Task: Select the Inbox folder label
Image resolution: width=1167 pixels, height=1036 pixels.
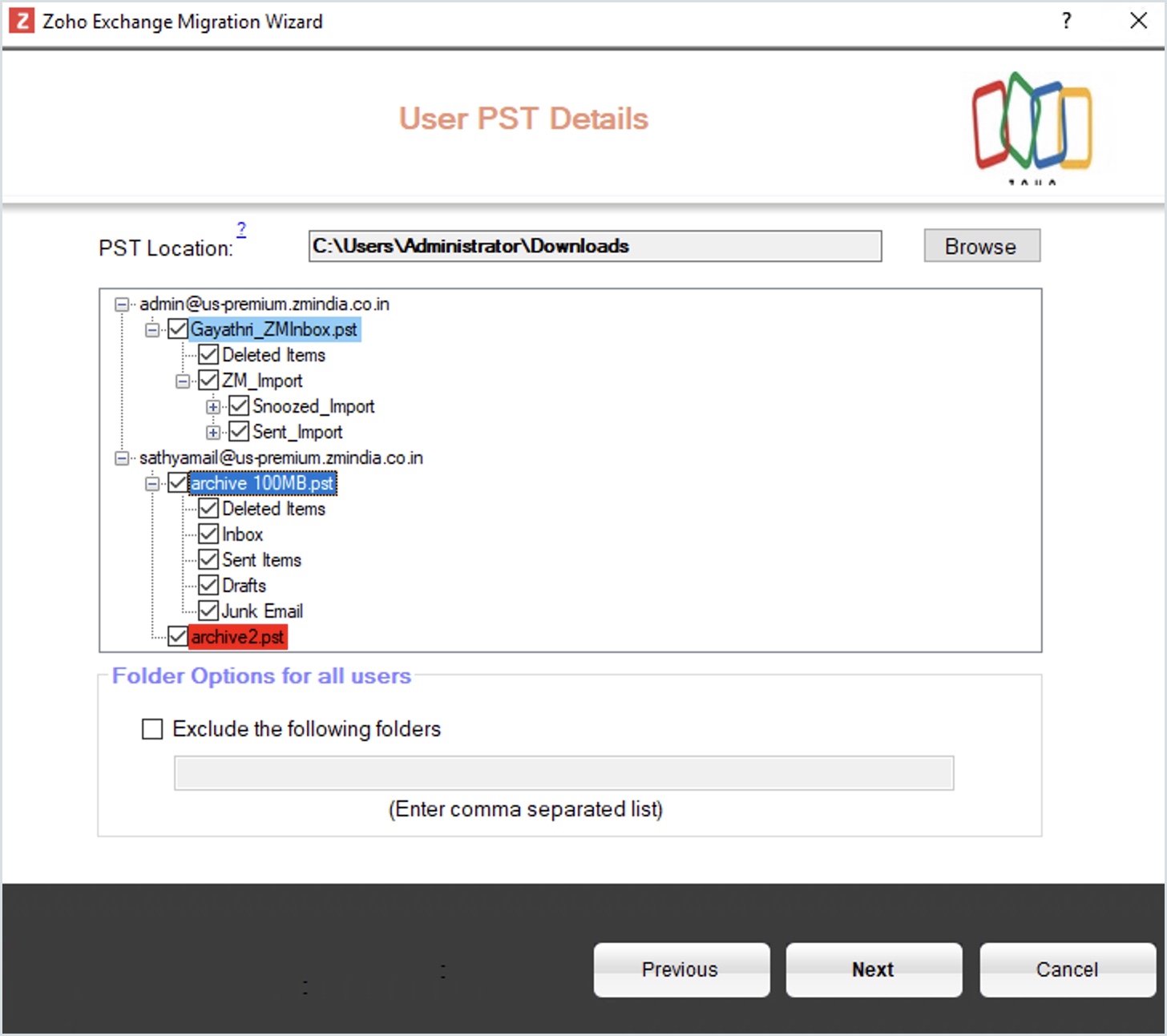Action: [x=242, y=534]
